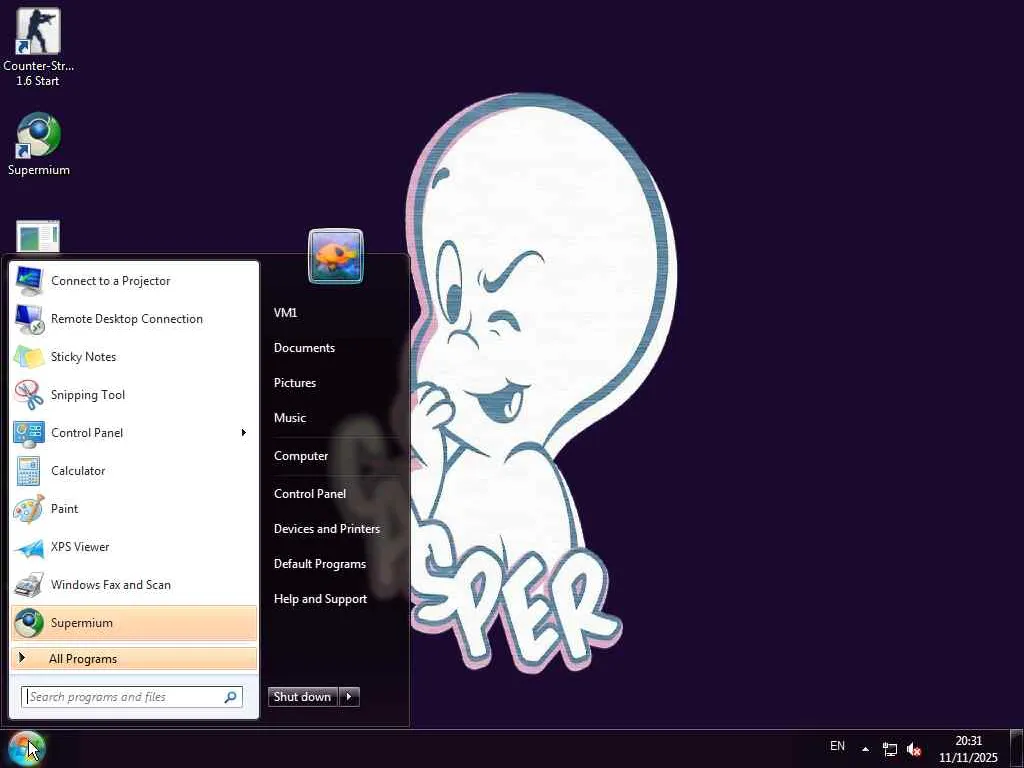The width and height of the screenshot is (1024, 768).
Task: Click the Connect to a Projector icon
Action: click(x=29, y=281)
